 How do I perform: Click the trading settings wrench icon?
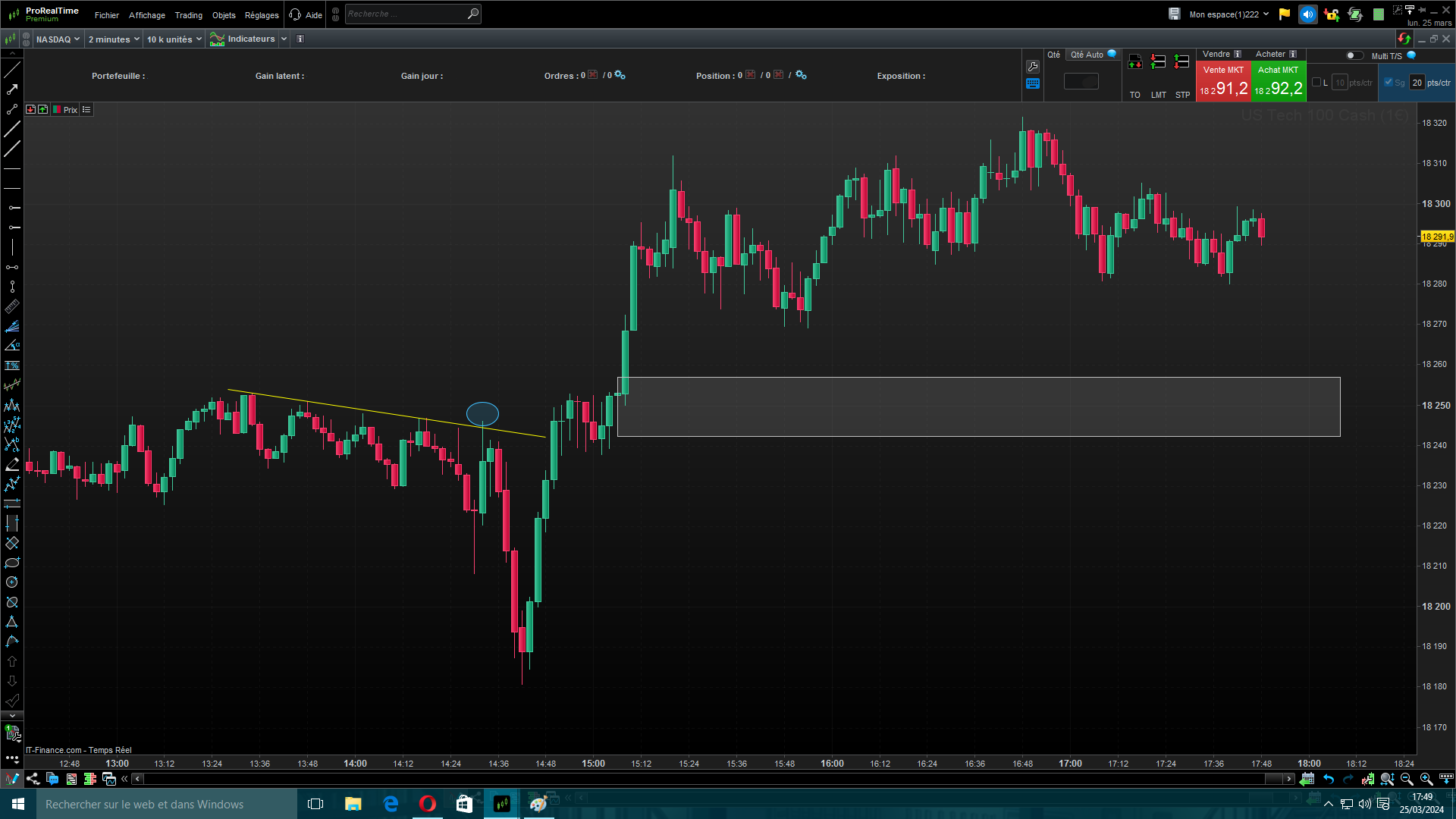coord(1032,67)
